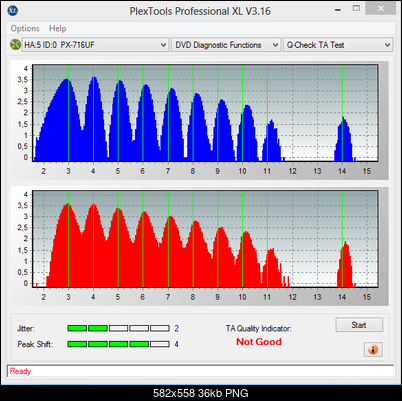Start the TA test

tap(359, 325)
